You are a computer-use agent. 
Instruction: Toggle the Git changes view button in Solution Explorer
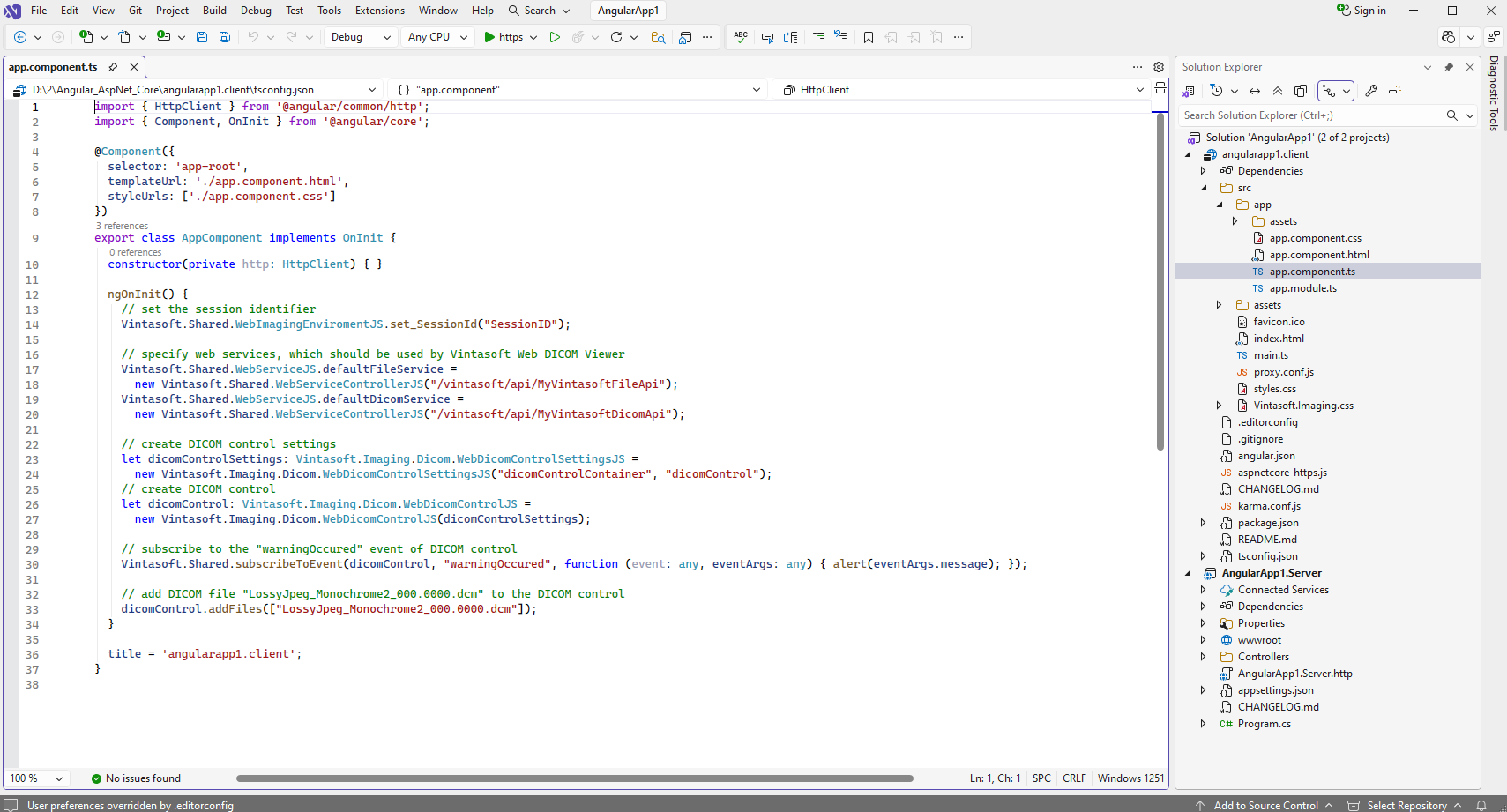(x=1329, y=91)
